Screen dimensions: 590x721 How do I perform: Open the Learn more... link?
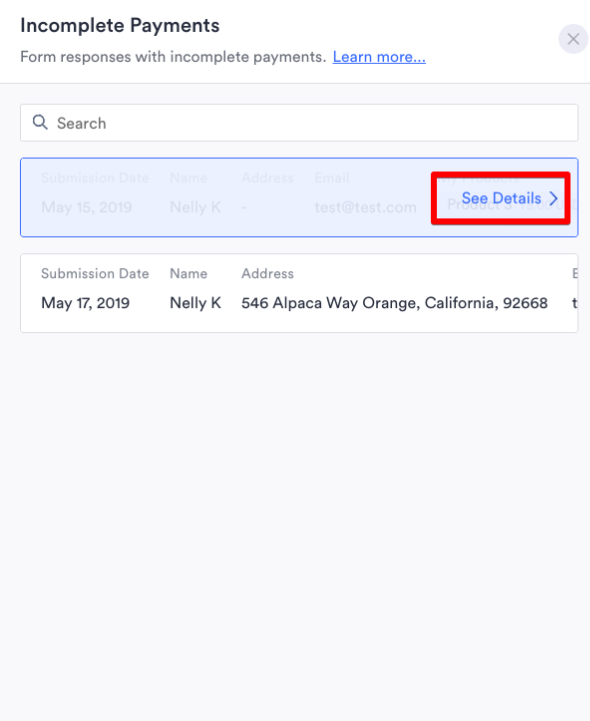pyautogui.click(x=379, y=57)
